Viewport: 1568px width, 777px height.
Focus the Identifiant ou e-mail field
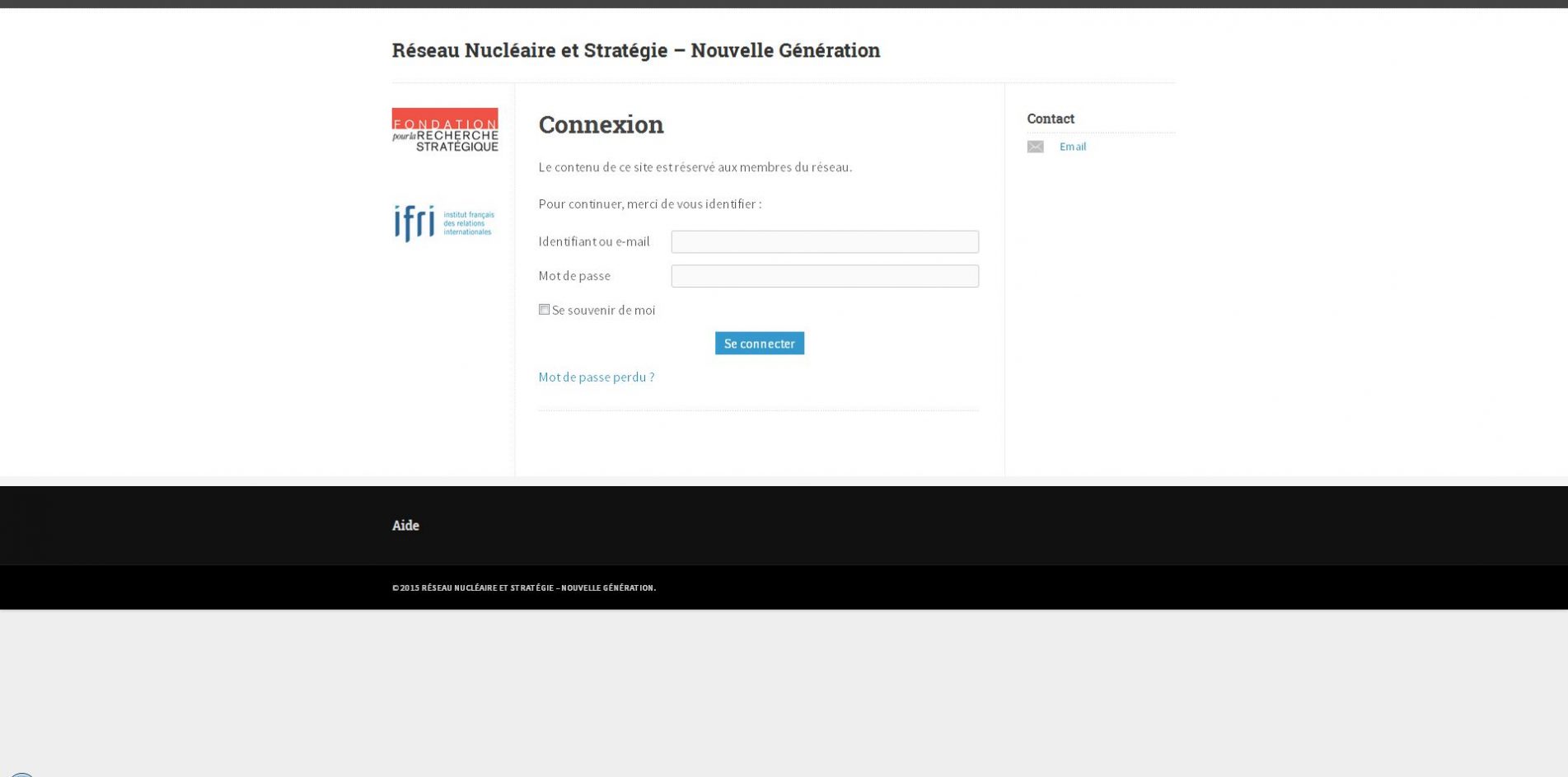[825, 241]
